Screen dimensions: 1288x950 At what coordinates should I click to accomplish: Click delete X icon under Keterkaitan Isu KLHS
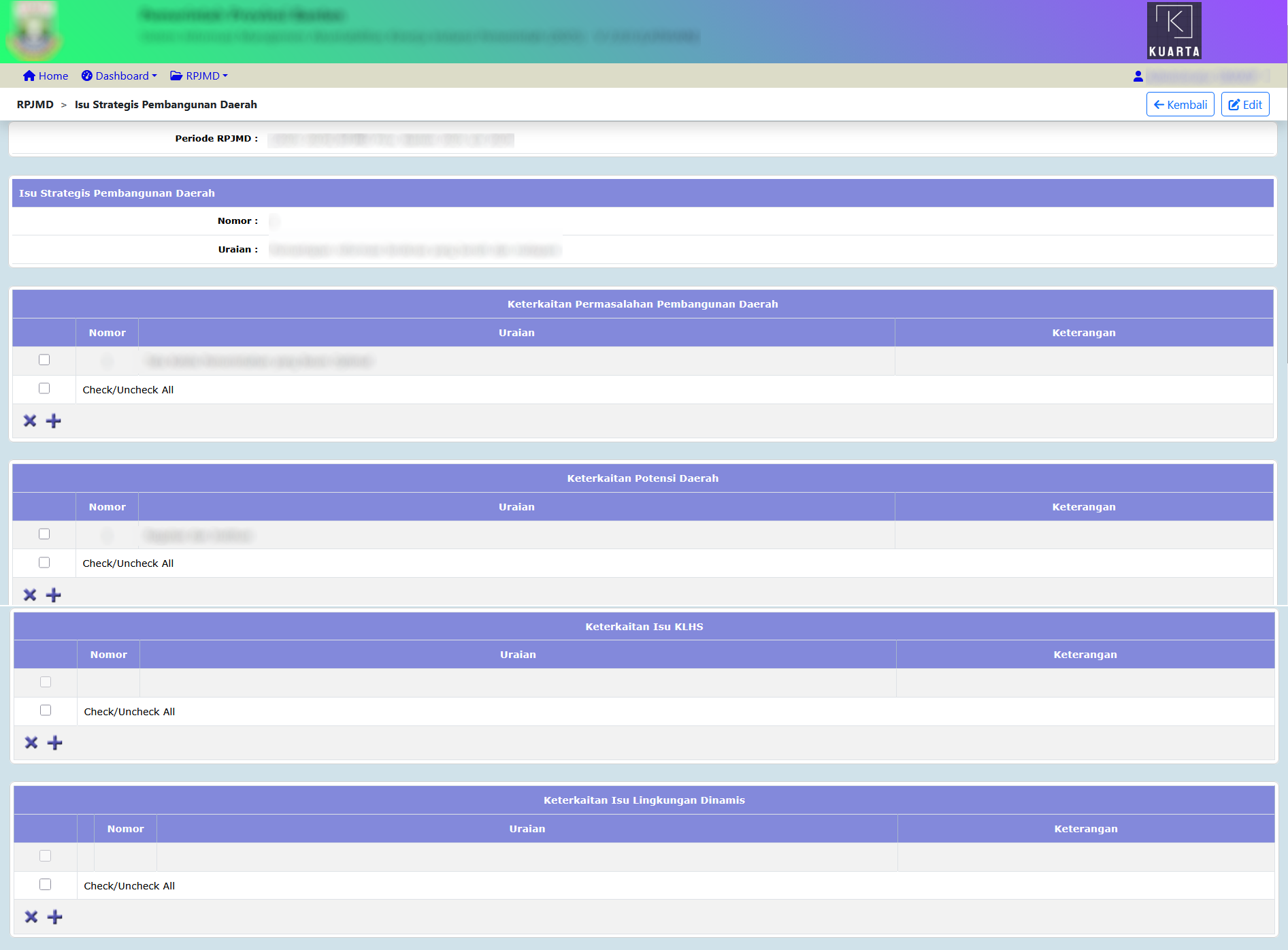31,742
